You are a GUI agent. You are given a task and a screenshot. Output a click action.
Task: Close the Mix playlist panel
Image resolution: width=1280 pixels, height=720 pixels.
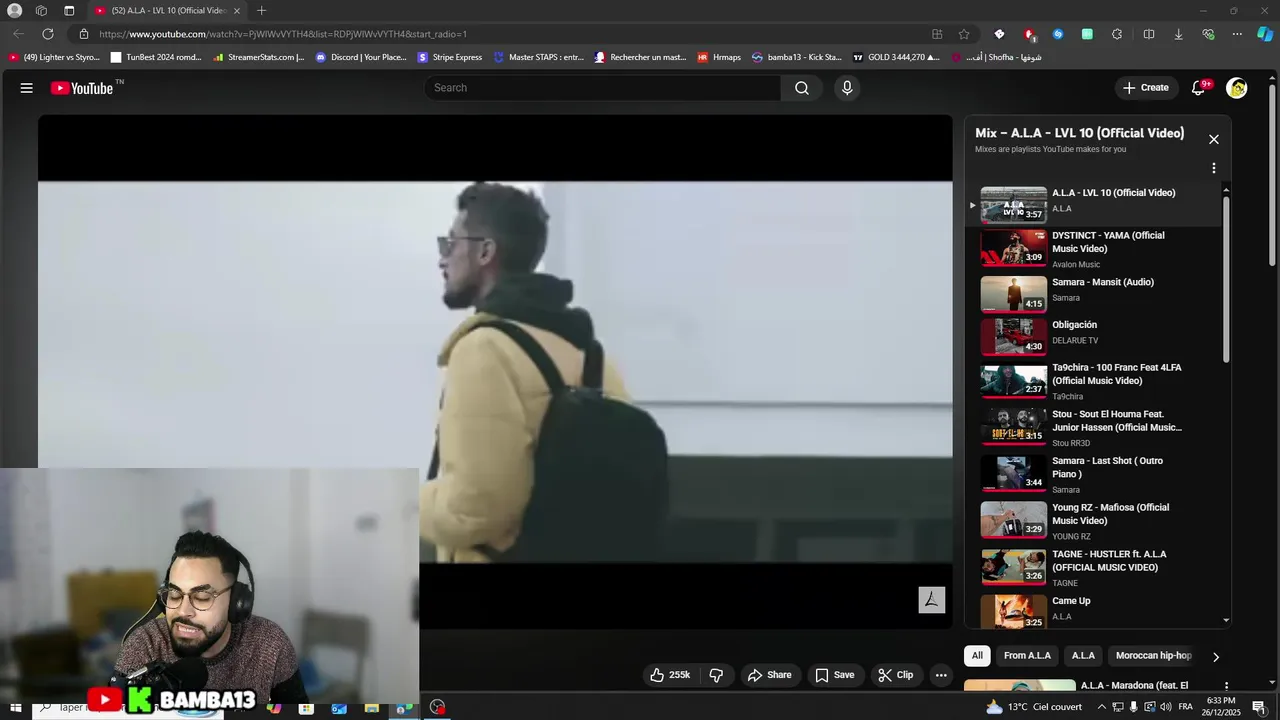point(1214,139)
